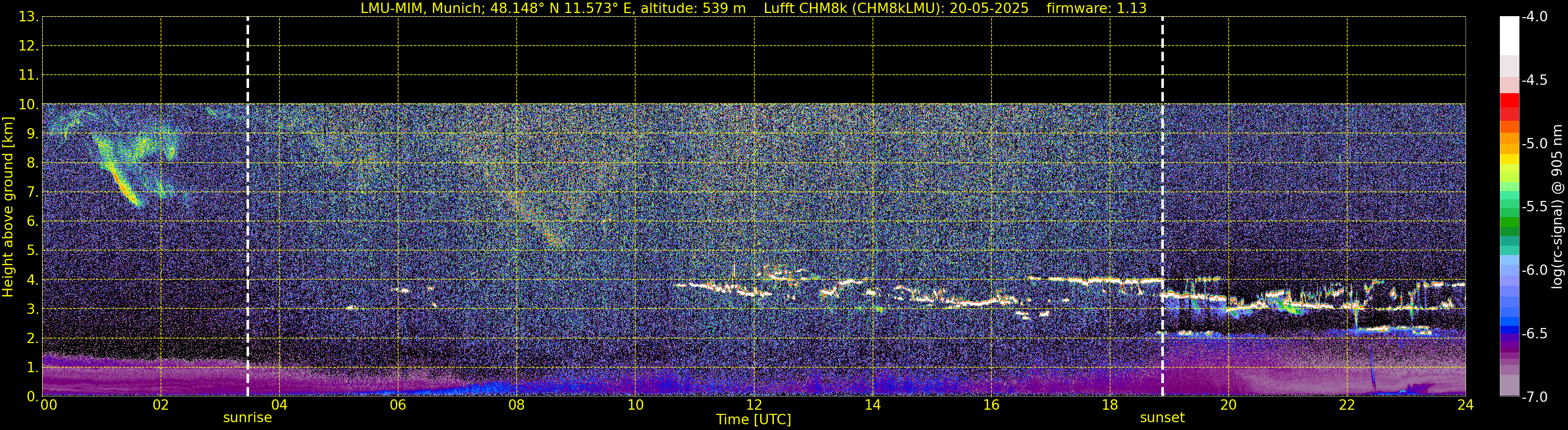Click the time axis tick '20'
1568x430 pixels.
(x=1228, y=406)
